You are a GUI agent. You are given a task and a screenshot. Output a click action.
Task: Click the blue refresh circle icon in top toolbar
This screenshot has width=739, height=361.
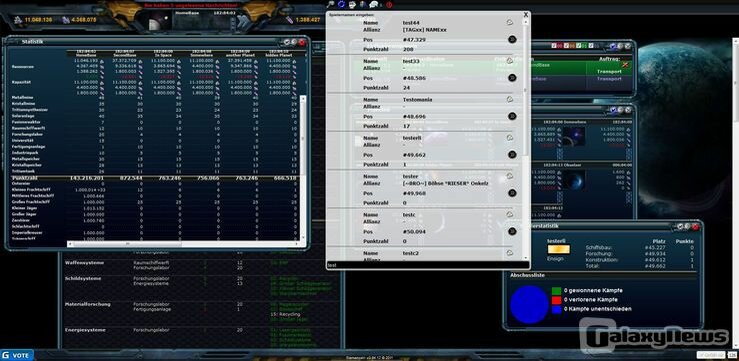click(x=341, y=4)
